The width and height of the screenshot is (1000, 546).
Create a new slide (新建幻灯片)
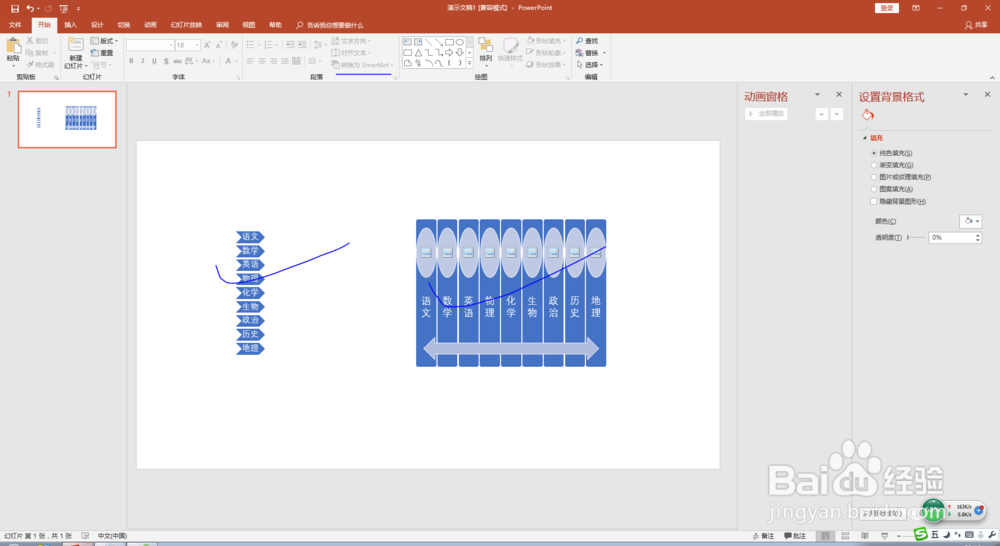[x=75, y=54]
